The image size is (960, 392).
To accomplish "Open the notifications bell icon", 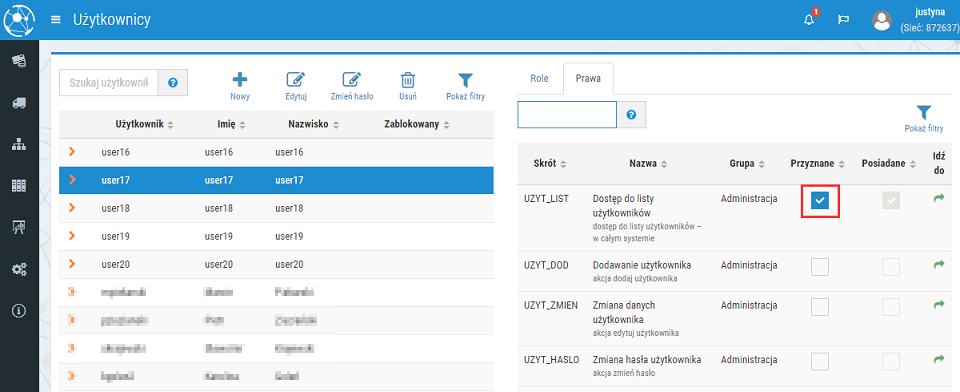I will tap(809, 20).
